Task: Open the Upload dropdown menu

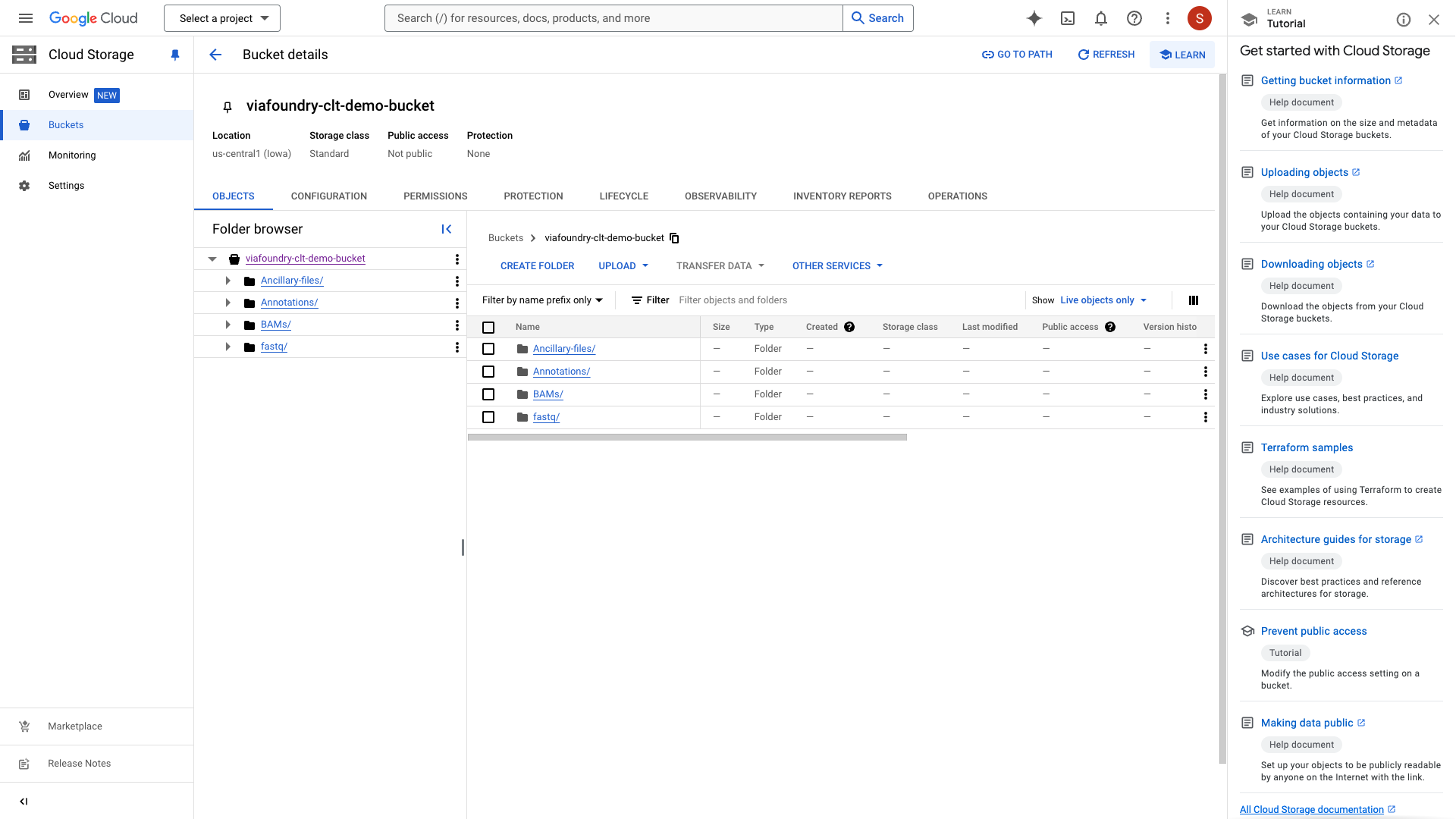Action: (623, 266)
